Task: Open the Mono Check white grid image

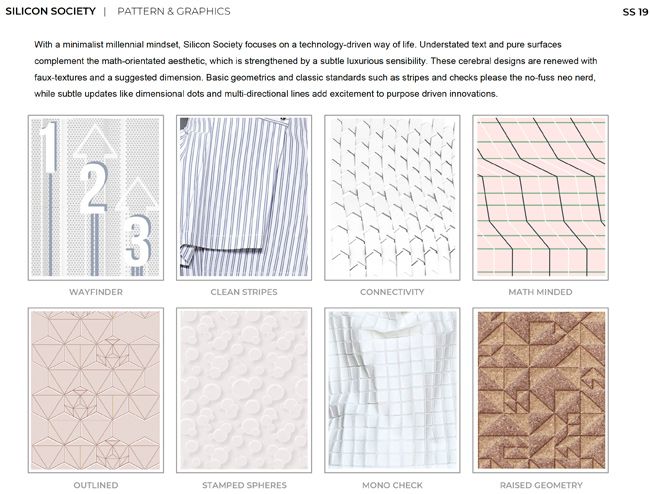Action: [x=392, y=390]
